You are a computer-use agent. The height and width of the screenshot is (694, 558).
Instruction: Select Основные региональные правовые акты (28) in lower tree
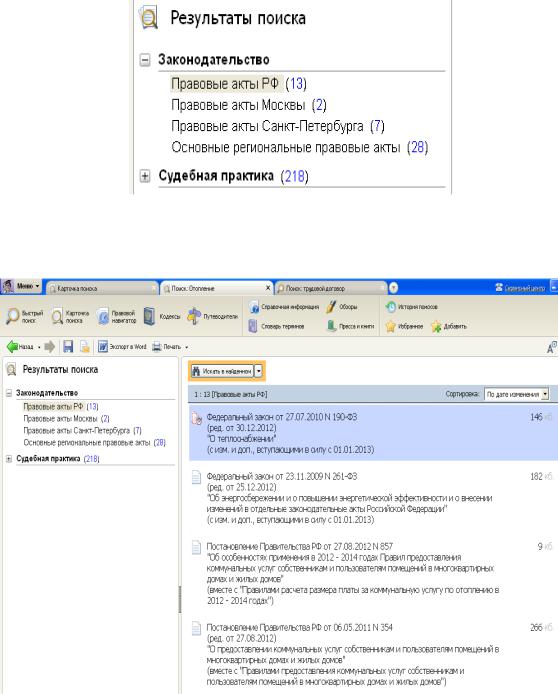coord(94,442)
